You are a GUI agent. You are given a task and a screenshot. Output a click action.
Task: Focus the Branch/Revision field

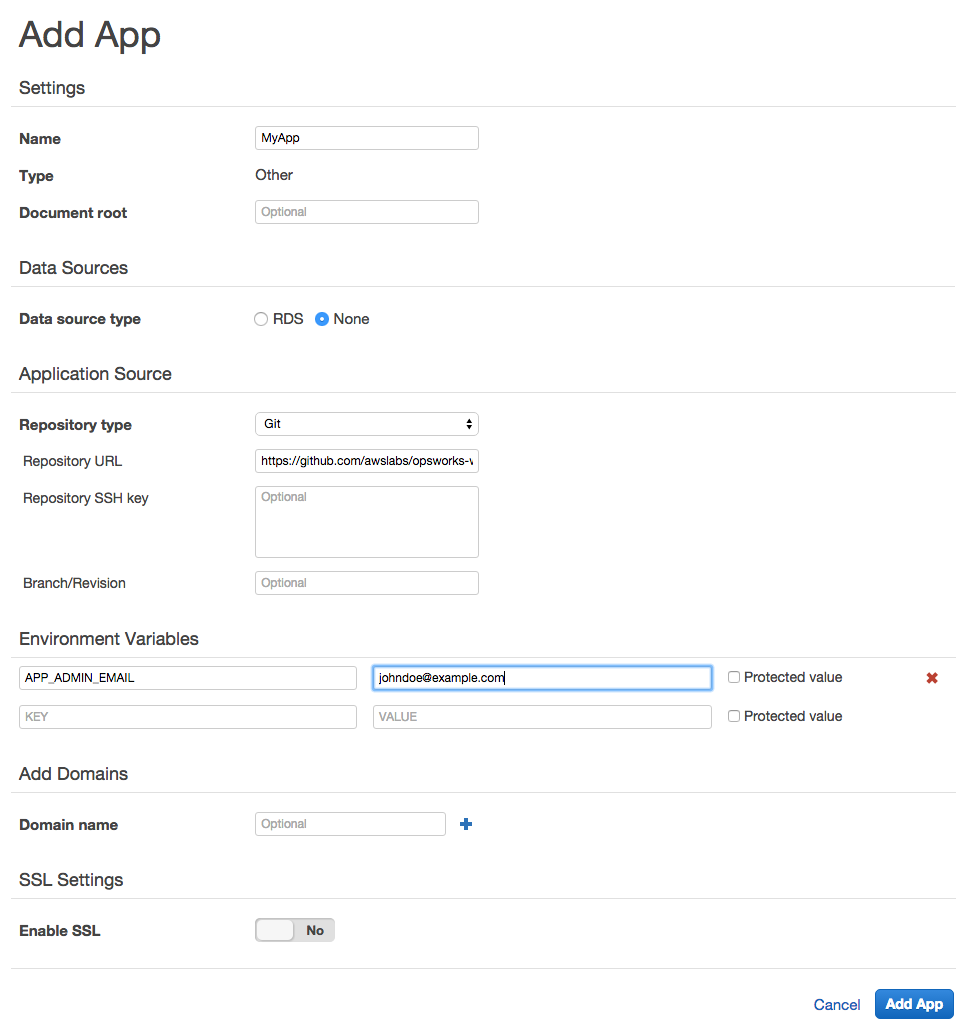[x=367, y=583]
